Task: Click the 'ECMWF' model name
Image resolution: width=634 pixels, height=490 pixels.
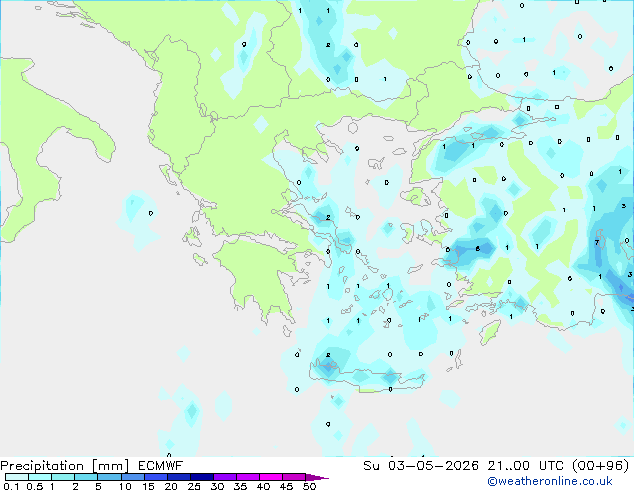Action: pyautogui.click(x=161, y=466)
